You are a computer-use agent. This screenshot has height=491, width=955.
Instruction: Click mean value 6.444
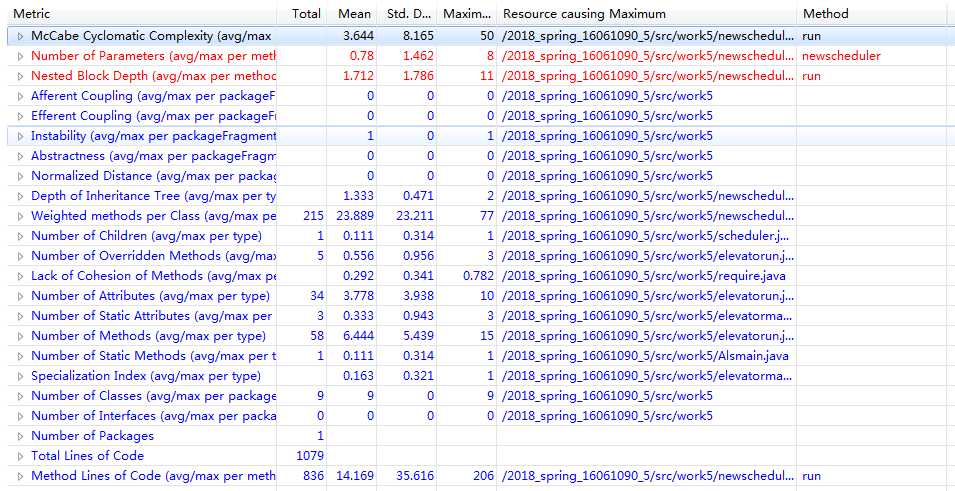(x=358, y=336)
